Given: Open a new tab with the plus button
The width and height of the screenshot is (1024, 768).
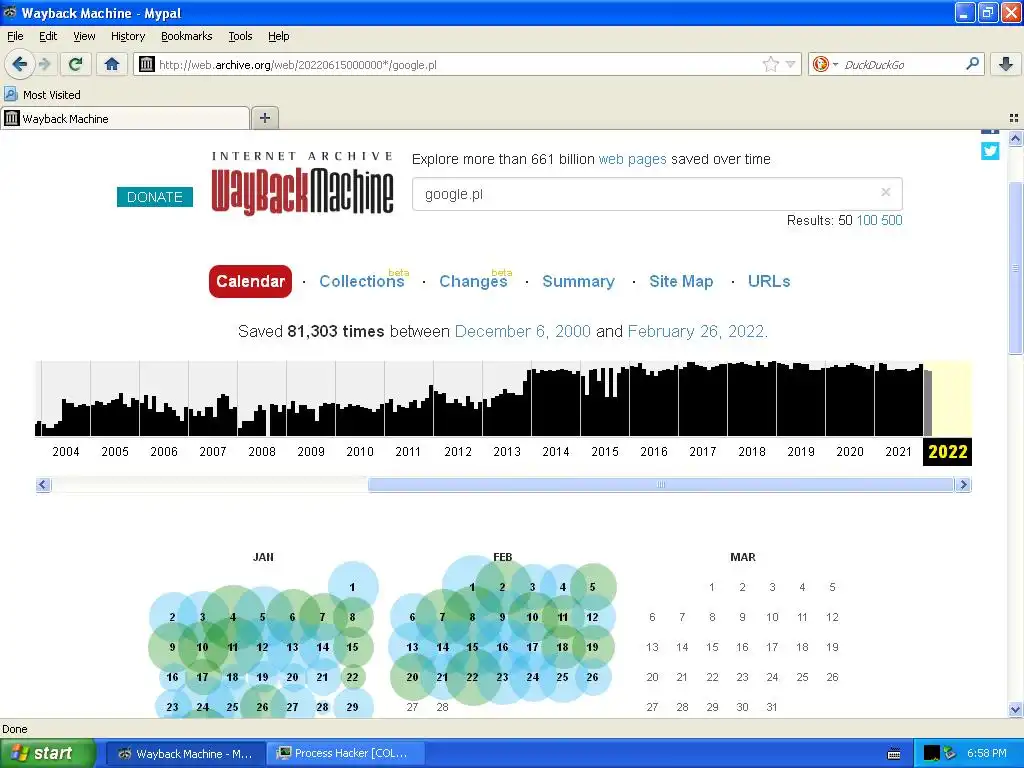Looking at the screenshot, I should pos(264,118).
